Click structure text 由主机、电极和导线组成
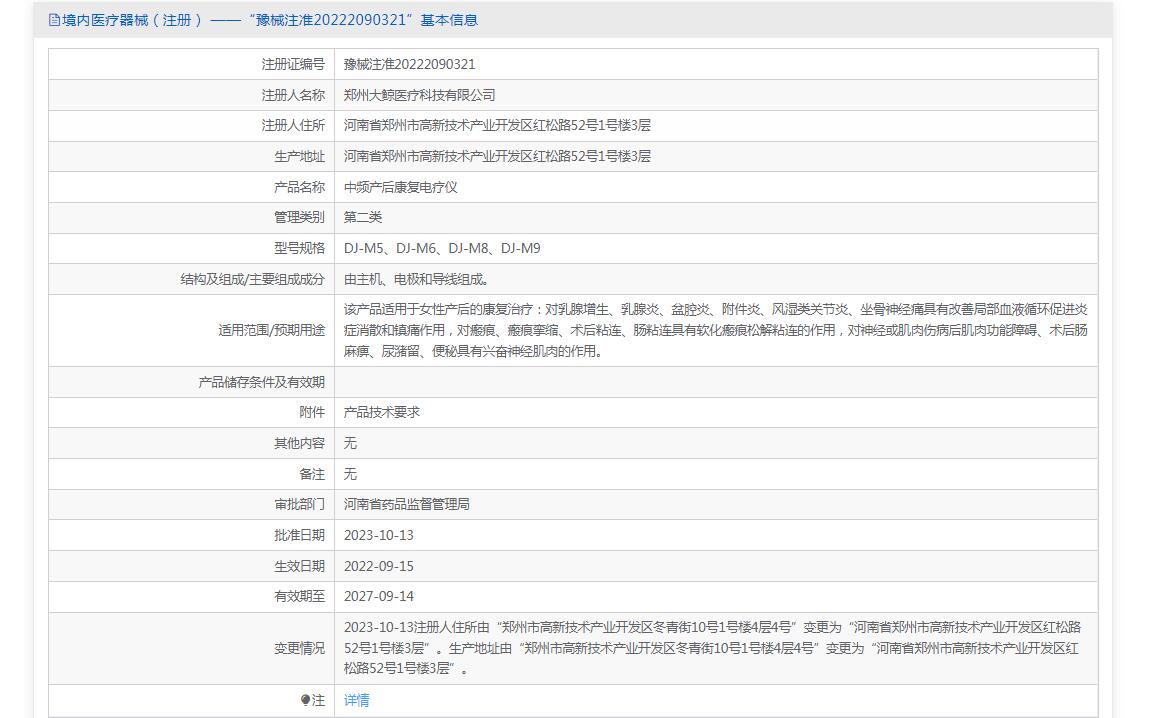Image resolution: width=1175 pixels, height=718 pixels. [416, 280]
